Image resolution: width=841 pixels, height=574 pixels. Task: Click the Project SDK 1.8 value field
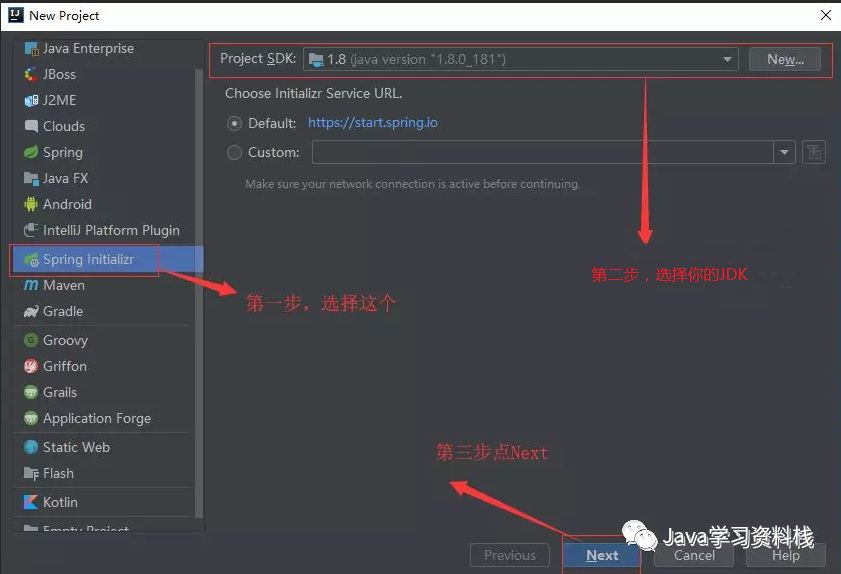520,60
